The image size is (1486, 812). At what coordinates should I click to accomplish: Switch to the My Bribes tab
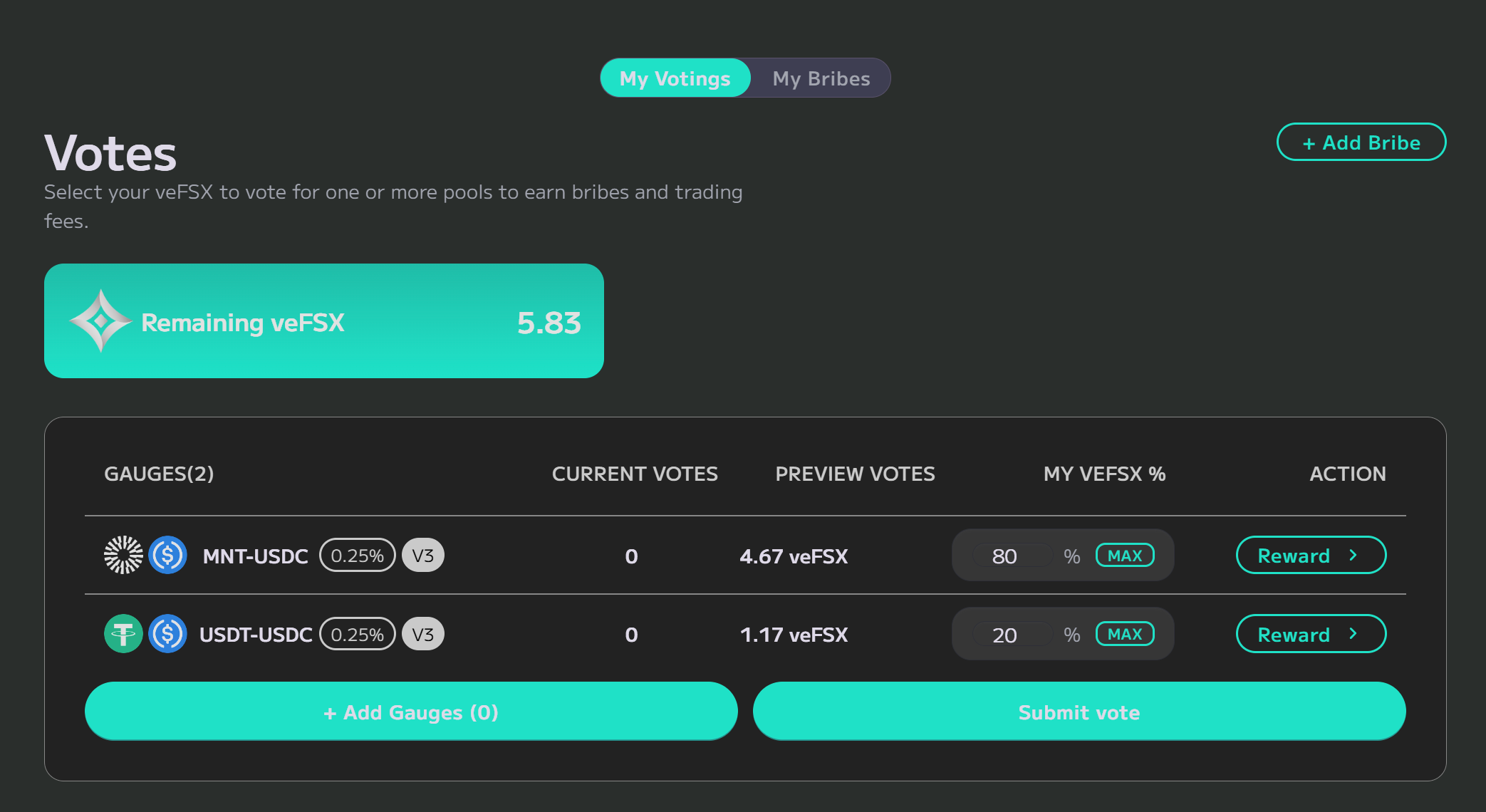[x=821, y=78]
